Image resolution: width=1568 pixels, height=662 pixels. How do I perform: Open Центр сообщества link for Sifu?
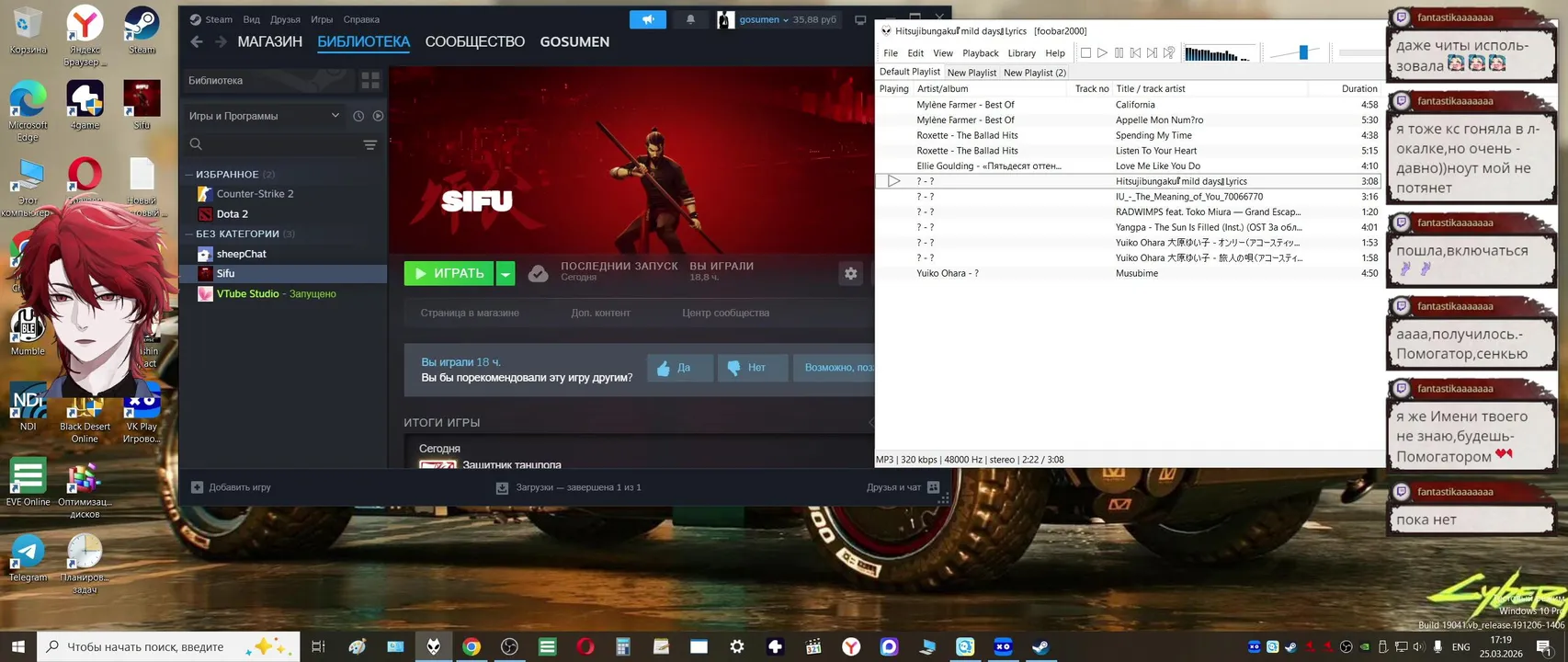tap(725, 313)
